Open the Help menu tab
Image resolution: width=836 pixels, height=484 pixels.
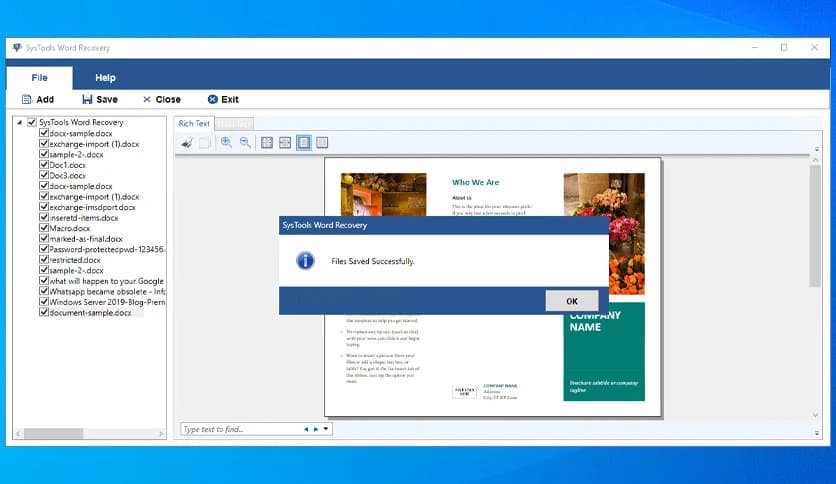[105, 78]
